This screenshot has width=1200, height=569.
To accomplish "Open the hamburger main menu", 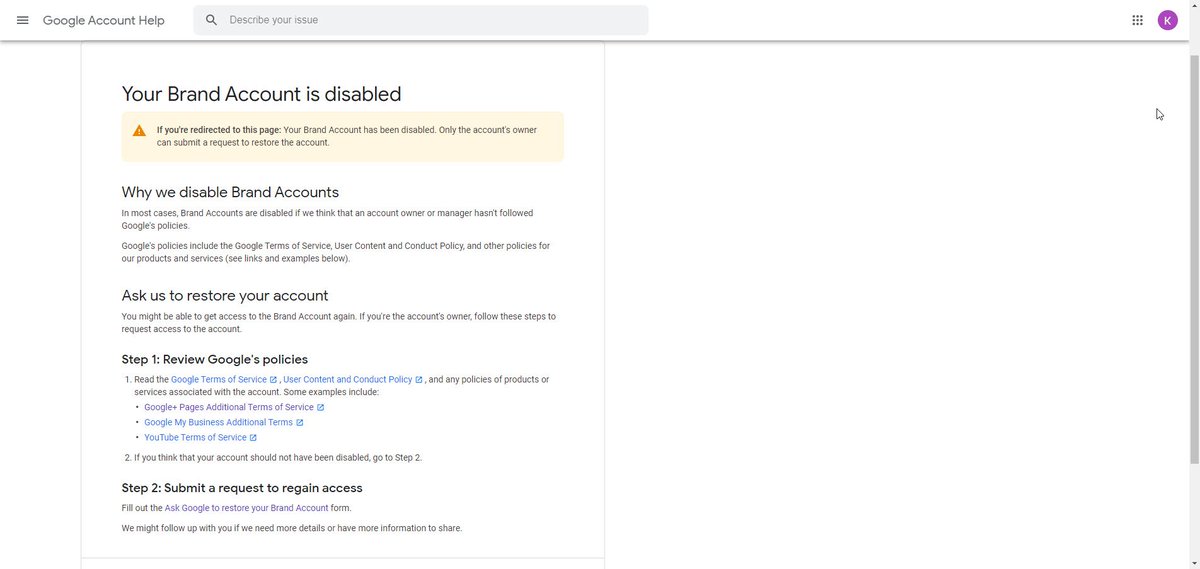I will pyautogui.click(x=22, y=20).
